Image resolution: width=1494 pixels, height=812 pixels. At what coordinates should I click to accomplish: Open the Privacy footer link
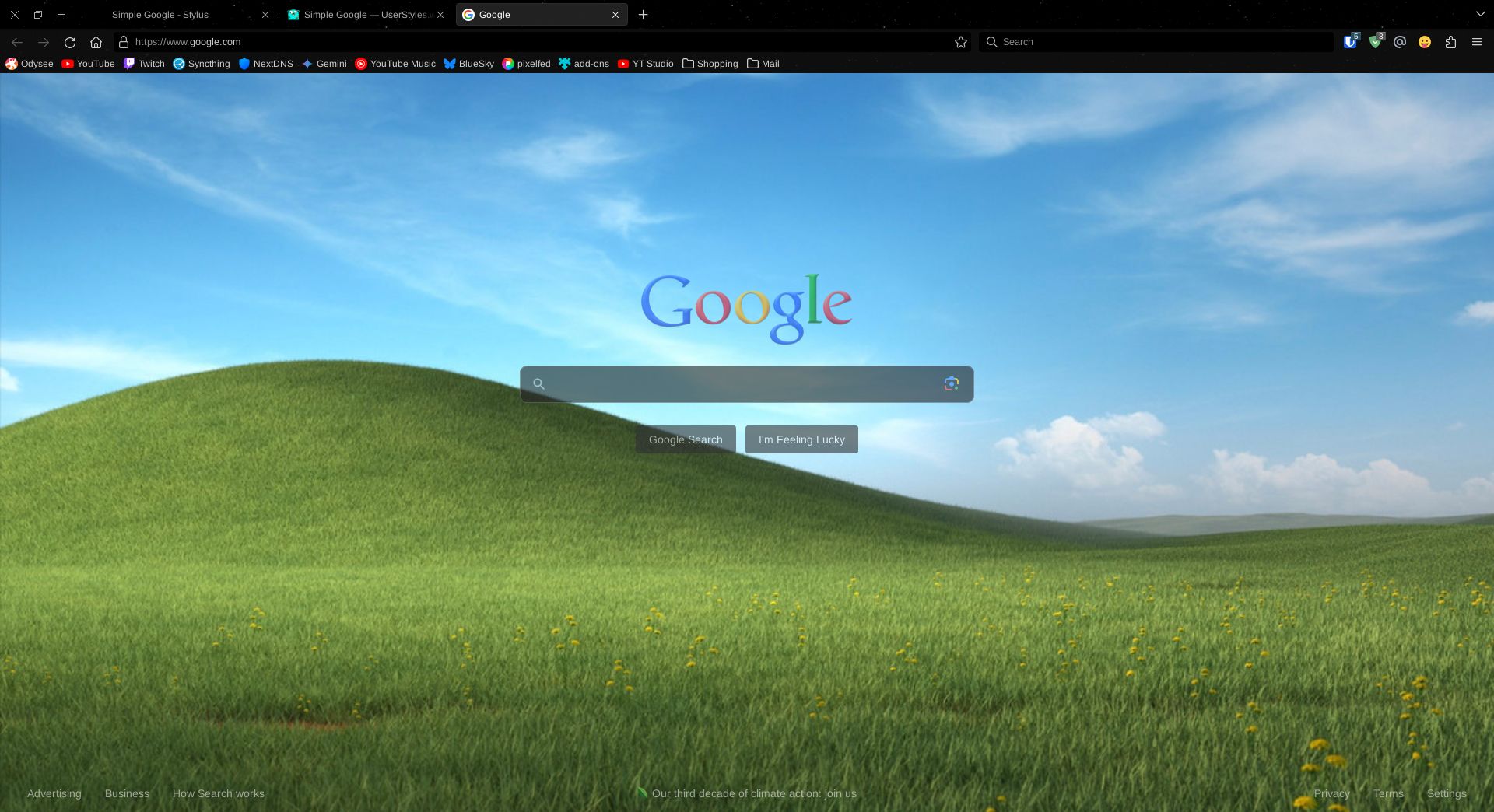1331,793
